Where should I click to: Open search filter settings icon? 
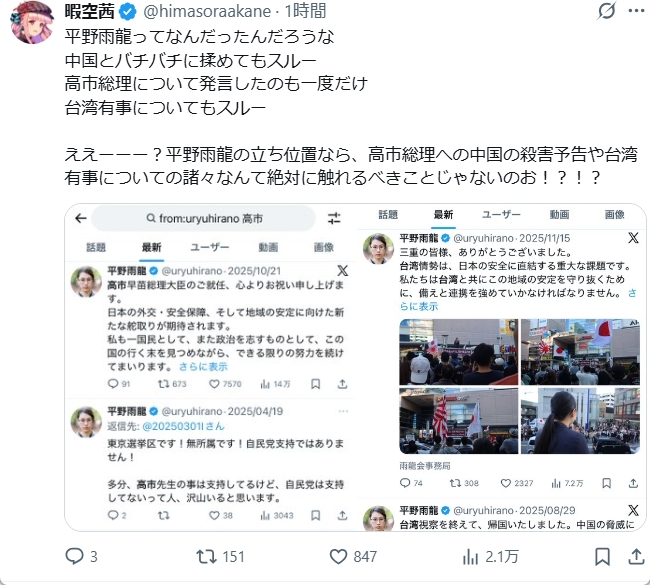click(x=334, y=218)
